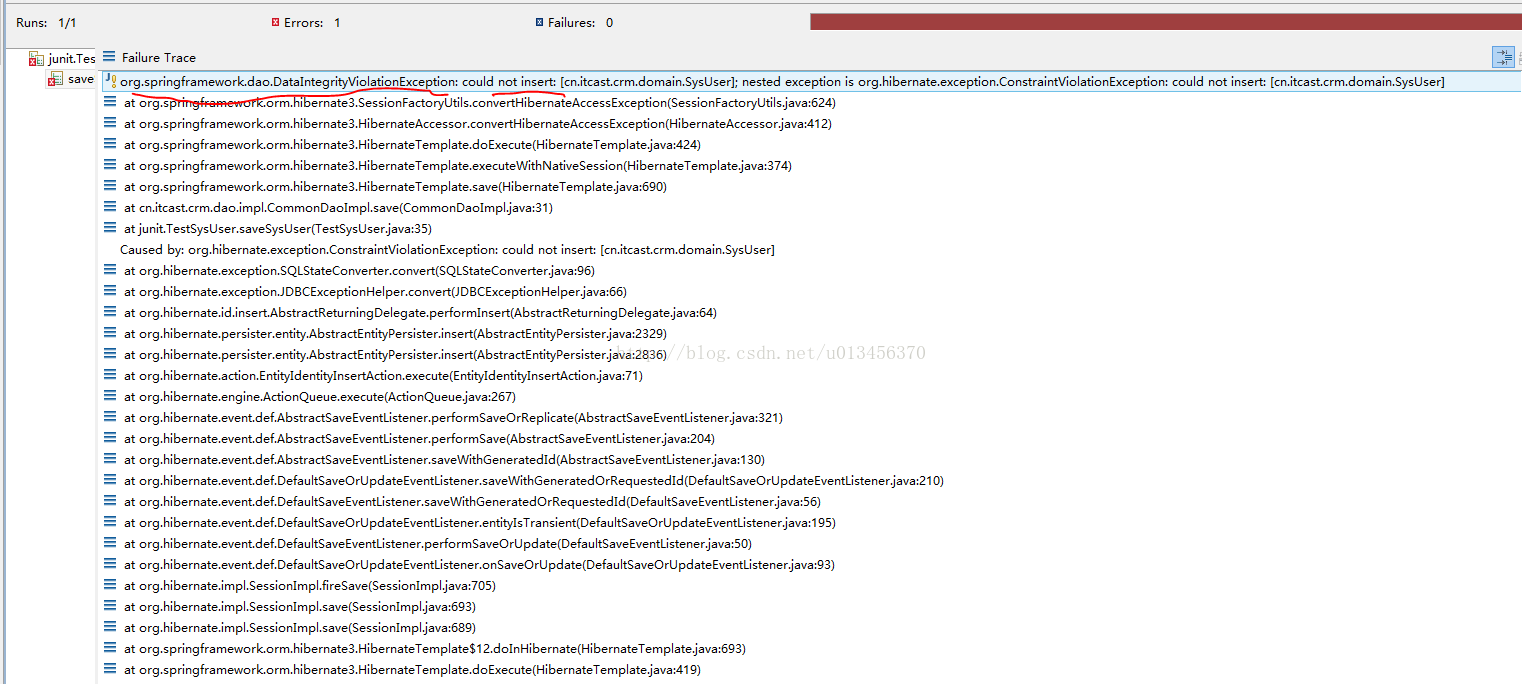Select HibernateTemplate.doExecute line 424 entry
The width and height of the screenshot is (1522, 684).
(412, 145)
